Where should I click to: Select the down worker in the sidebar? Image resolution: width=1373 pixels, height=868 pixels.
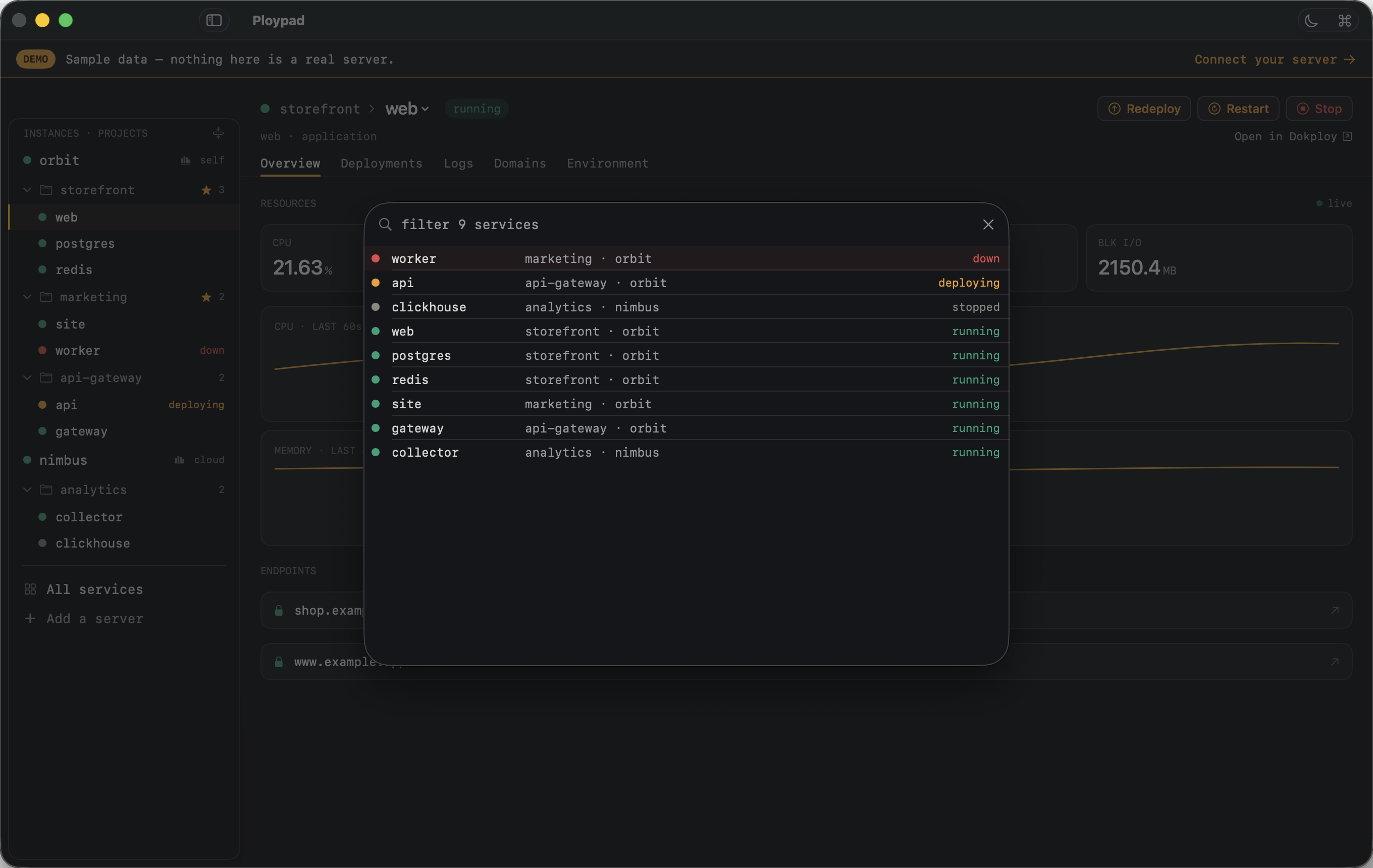click(124, 351)
